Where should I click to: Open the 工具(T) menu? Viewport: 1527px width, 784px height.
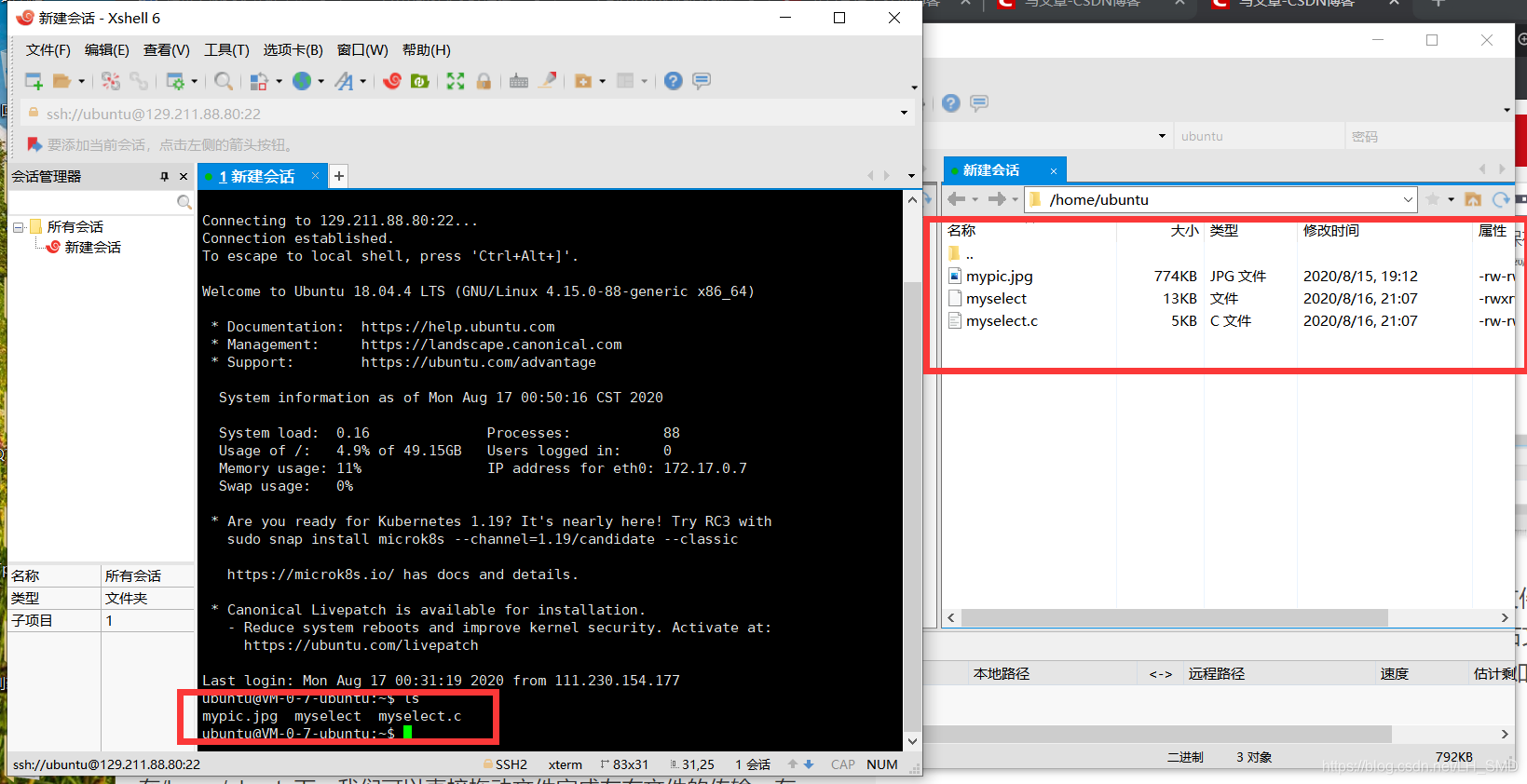tap(227, 50)
